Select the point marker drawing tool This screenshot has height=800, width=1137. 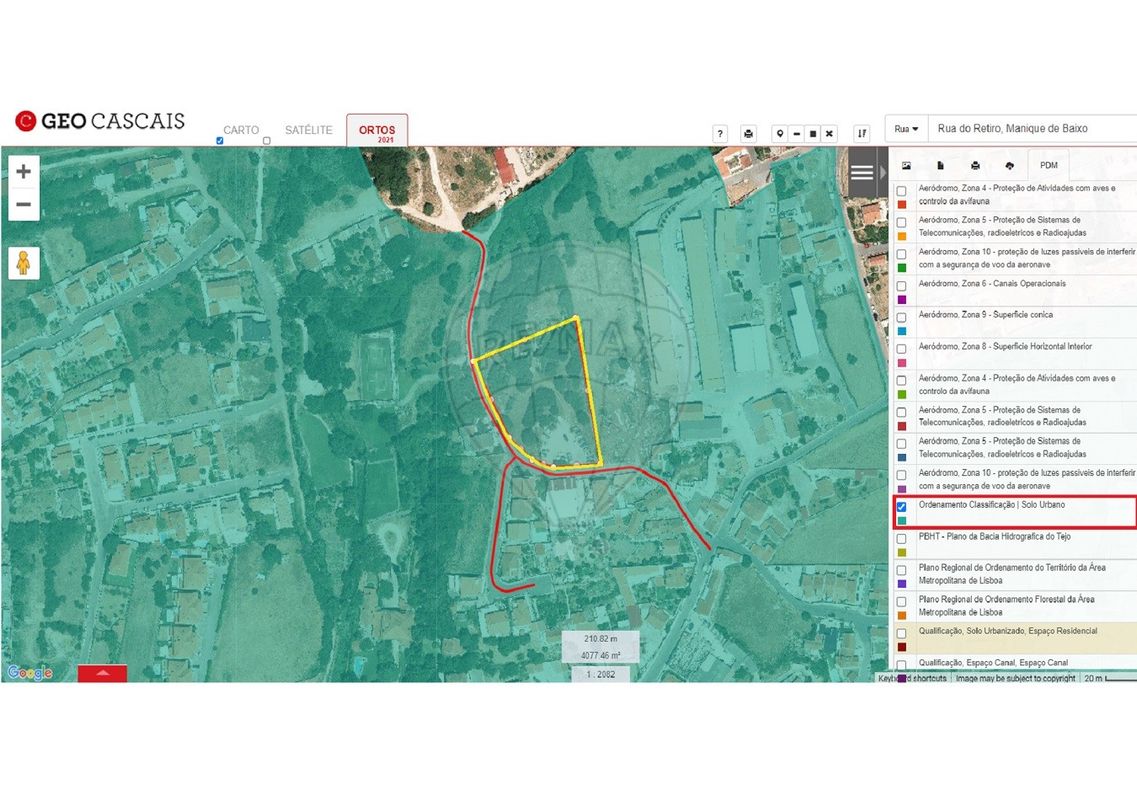coord(780,133)
